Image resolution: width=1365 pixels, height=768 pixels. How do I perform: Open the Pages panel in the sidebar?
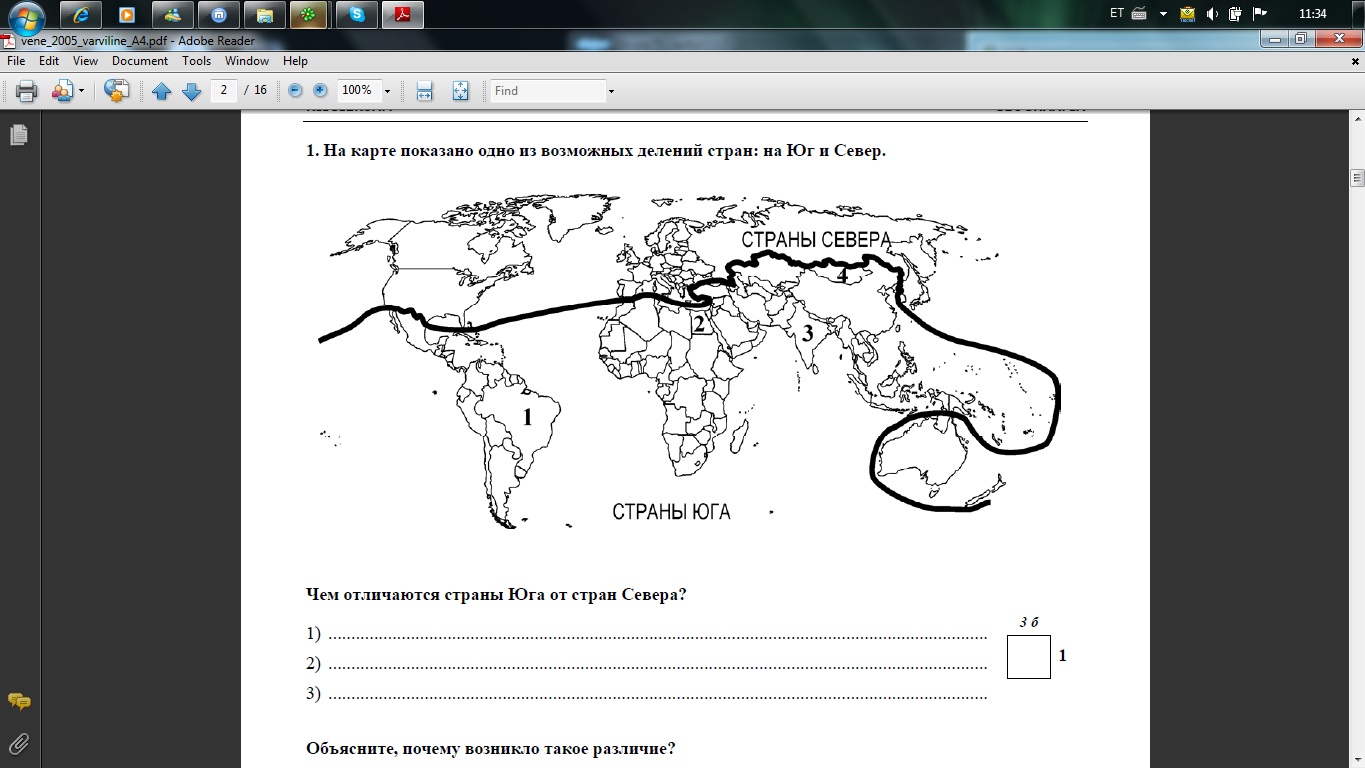pos(19,135)
